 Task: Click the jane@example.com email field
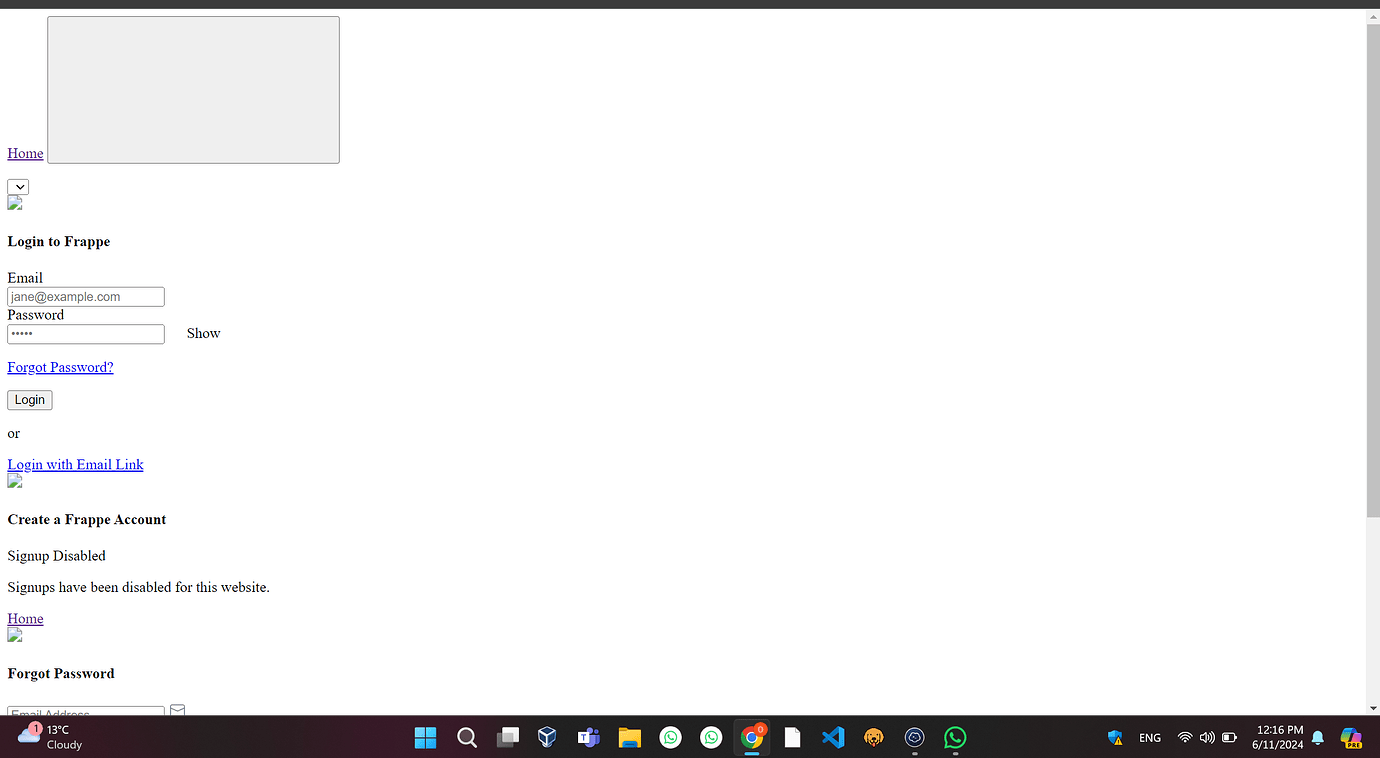click(x=86, y=297)
